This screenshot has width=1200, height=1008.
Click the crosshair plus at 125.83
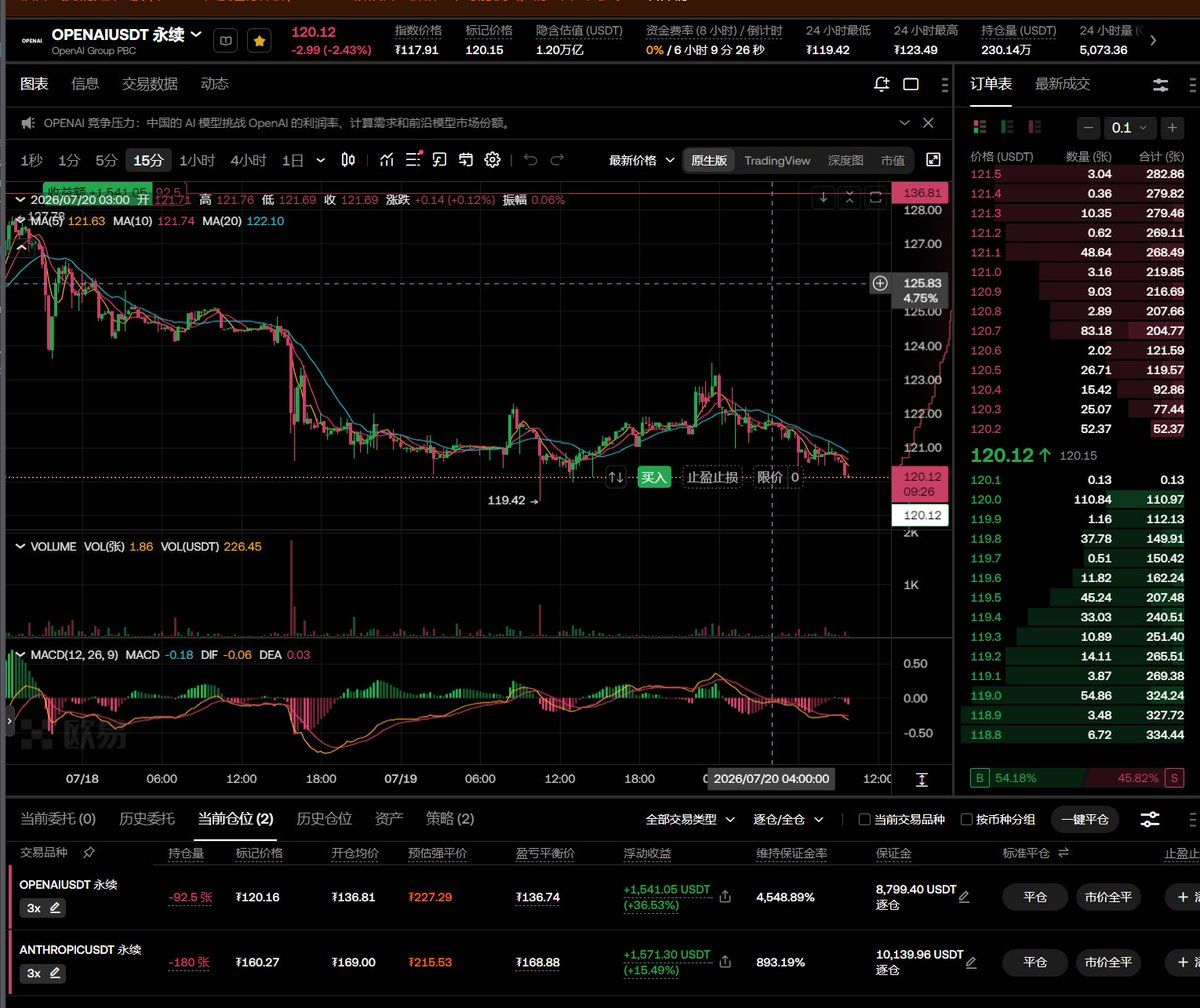point(880,283)
